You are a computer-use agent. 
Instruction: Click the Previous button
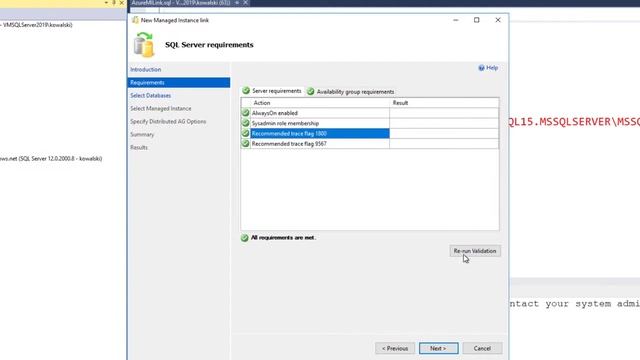(x=395, y=348)
